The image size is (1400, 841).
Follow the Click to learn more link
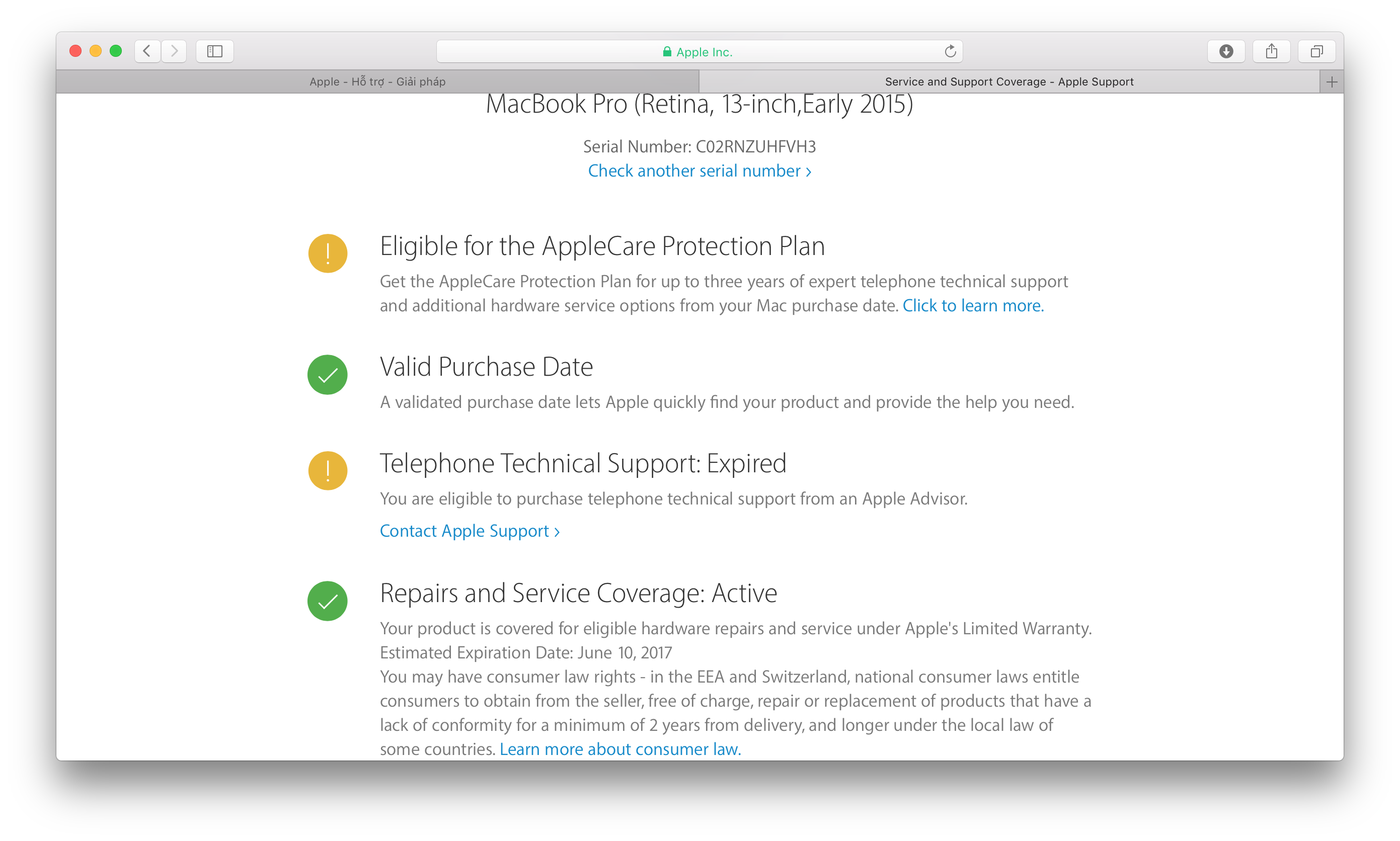[973, 305]
